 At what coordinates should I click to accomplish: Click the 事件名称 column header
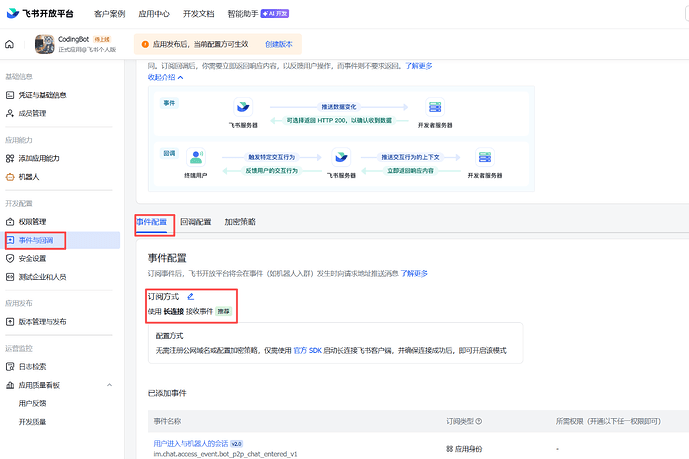pyautogui.click(x=167, y=421)
